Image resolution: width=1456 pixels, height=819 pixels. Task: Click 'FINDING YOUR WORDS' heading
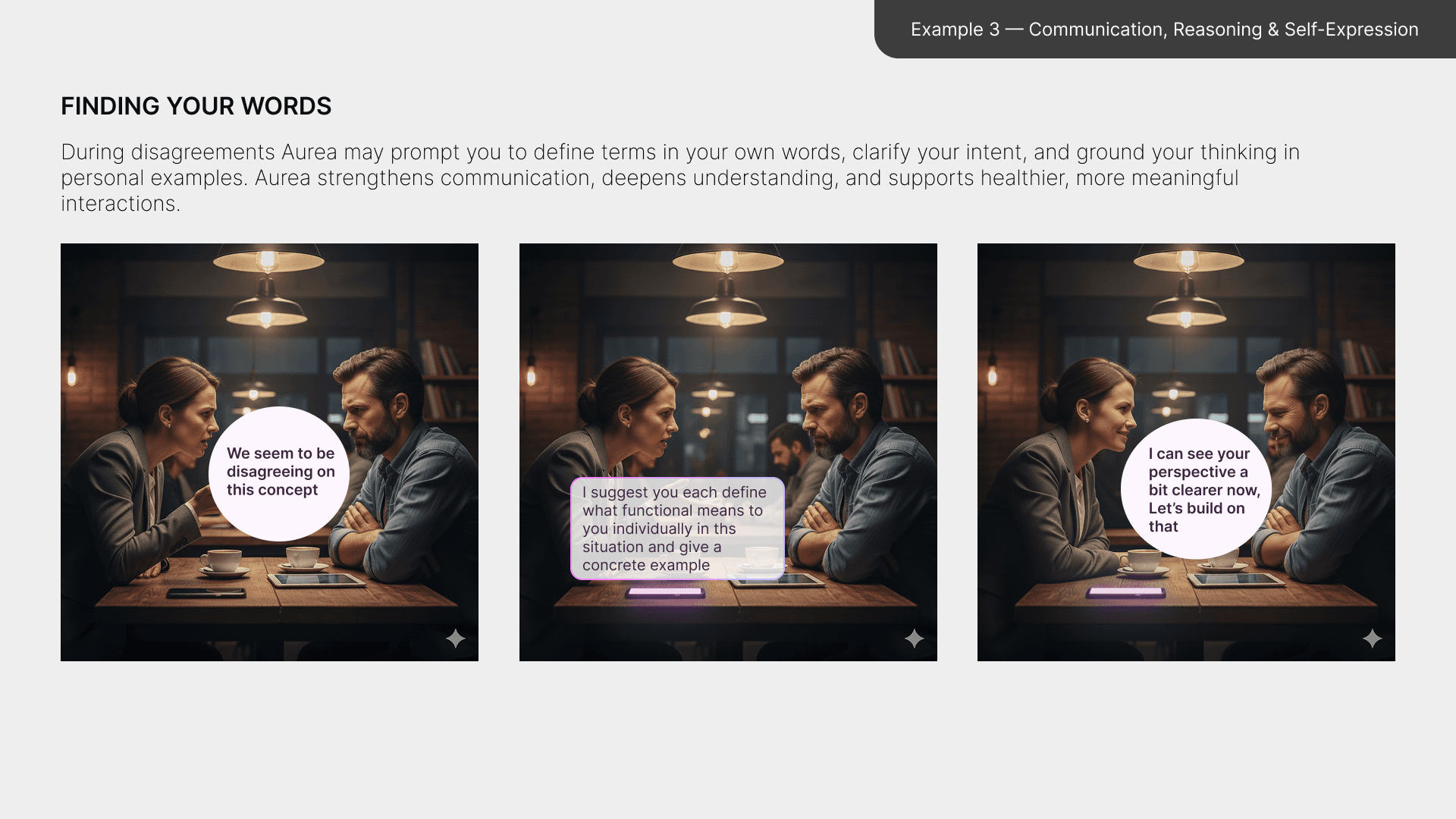tap(196, 106)
